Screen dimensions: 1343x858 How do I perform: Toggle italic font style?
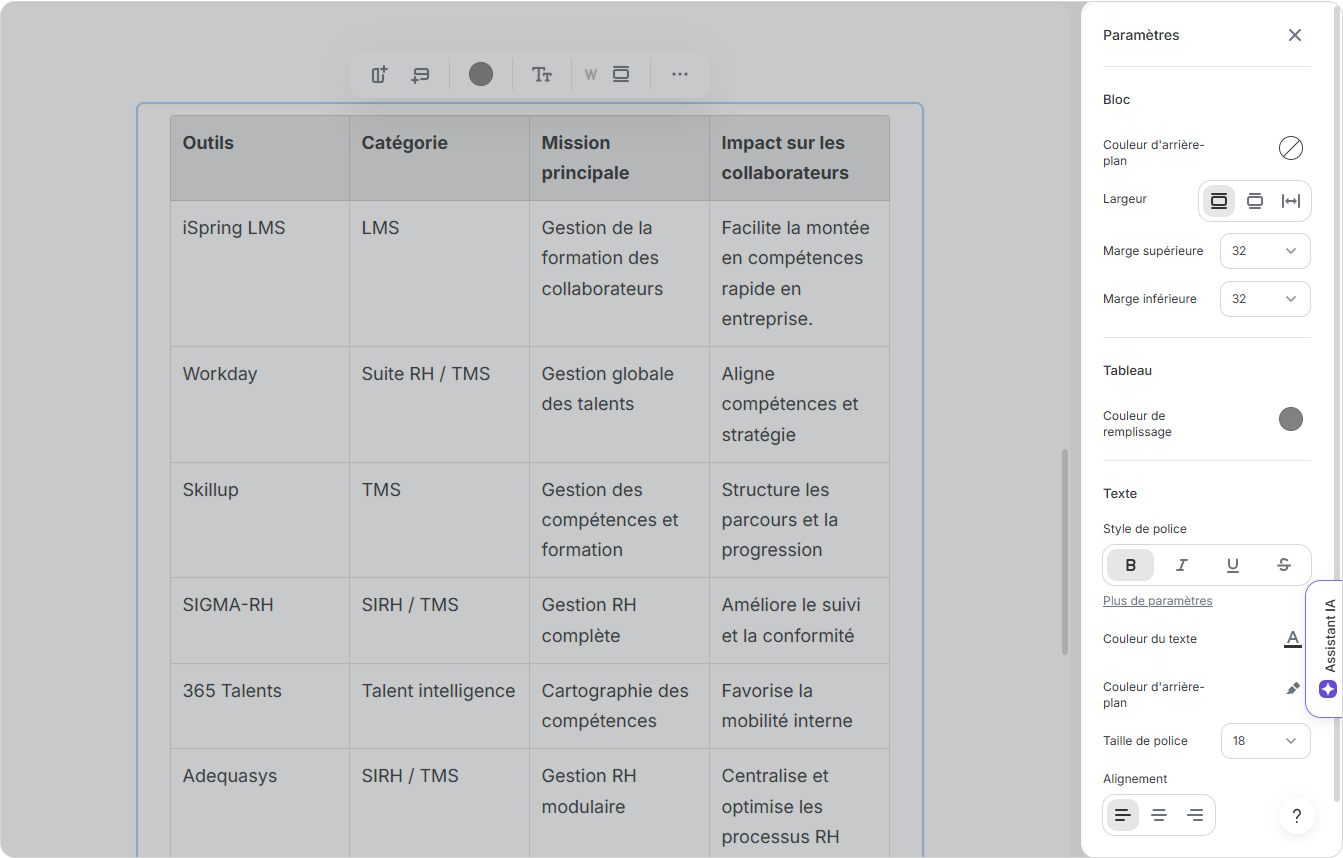1181,565
